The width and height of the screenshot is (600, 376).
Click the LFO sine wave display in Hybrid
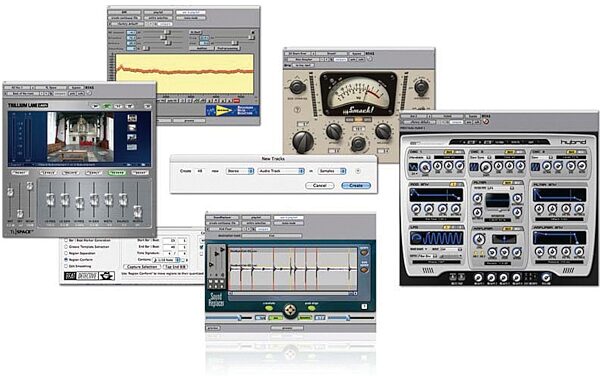(x=436, y=239)
